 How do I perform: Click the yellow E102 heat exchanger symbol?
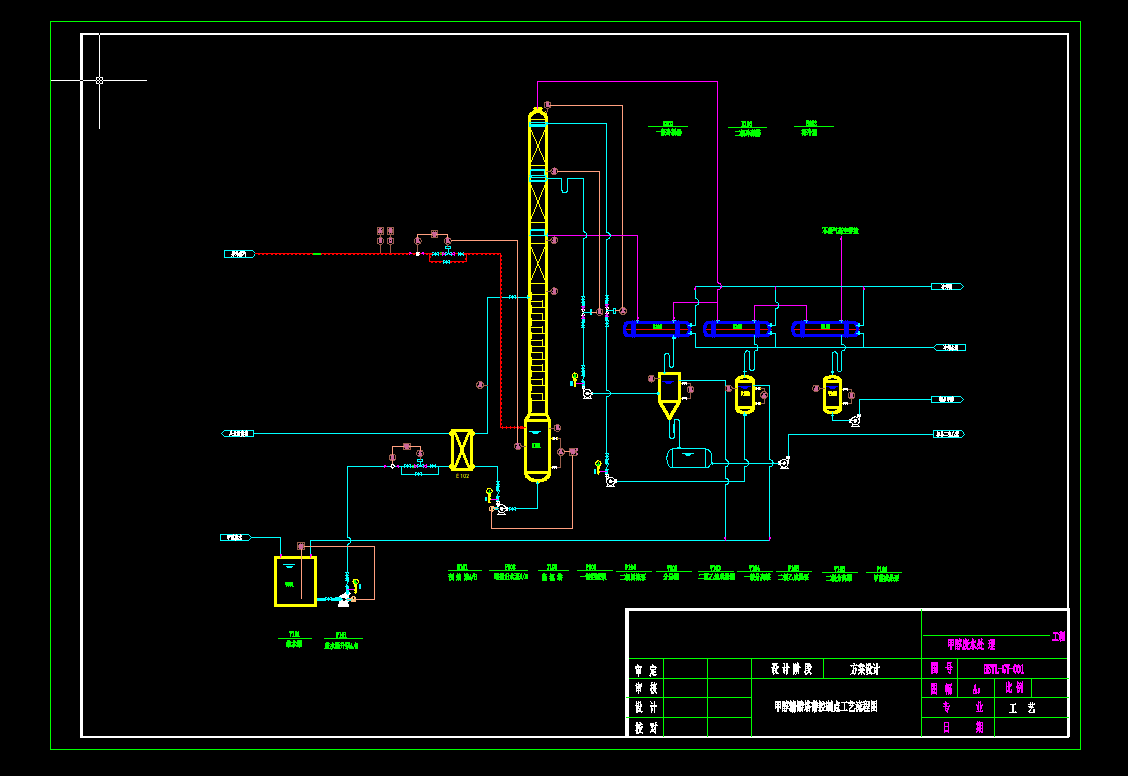461,450
